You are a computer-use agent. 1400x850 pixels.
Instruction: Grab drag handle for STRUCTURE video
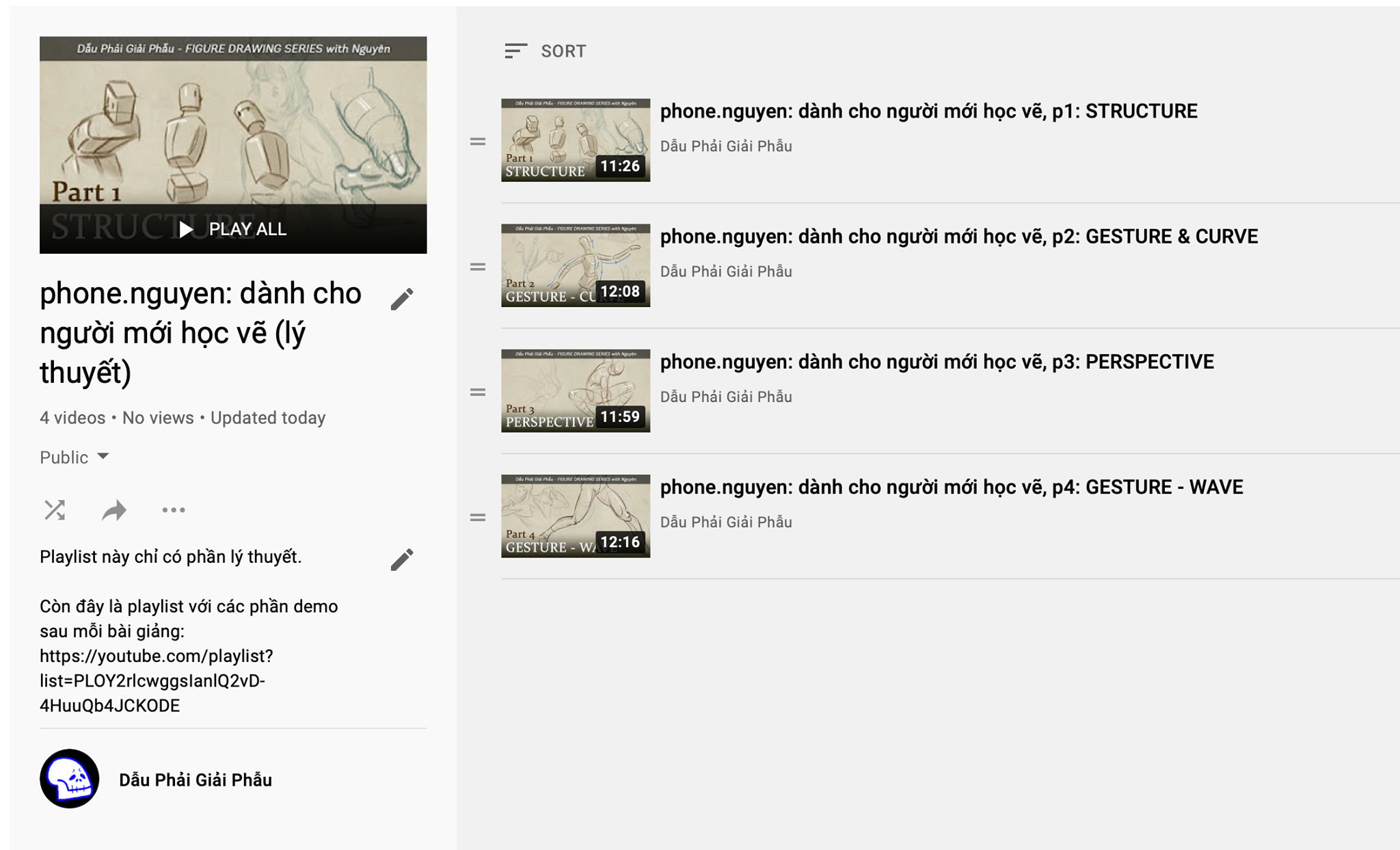coord(478,142)
